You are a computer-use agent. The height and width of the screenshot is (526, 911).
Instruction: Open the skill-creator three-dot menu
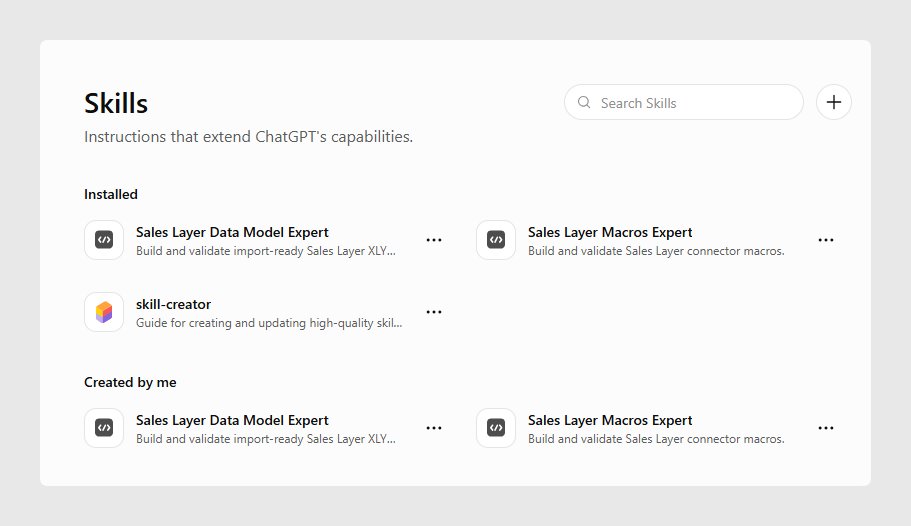[x=434, y=312]
